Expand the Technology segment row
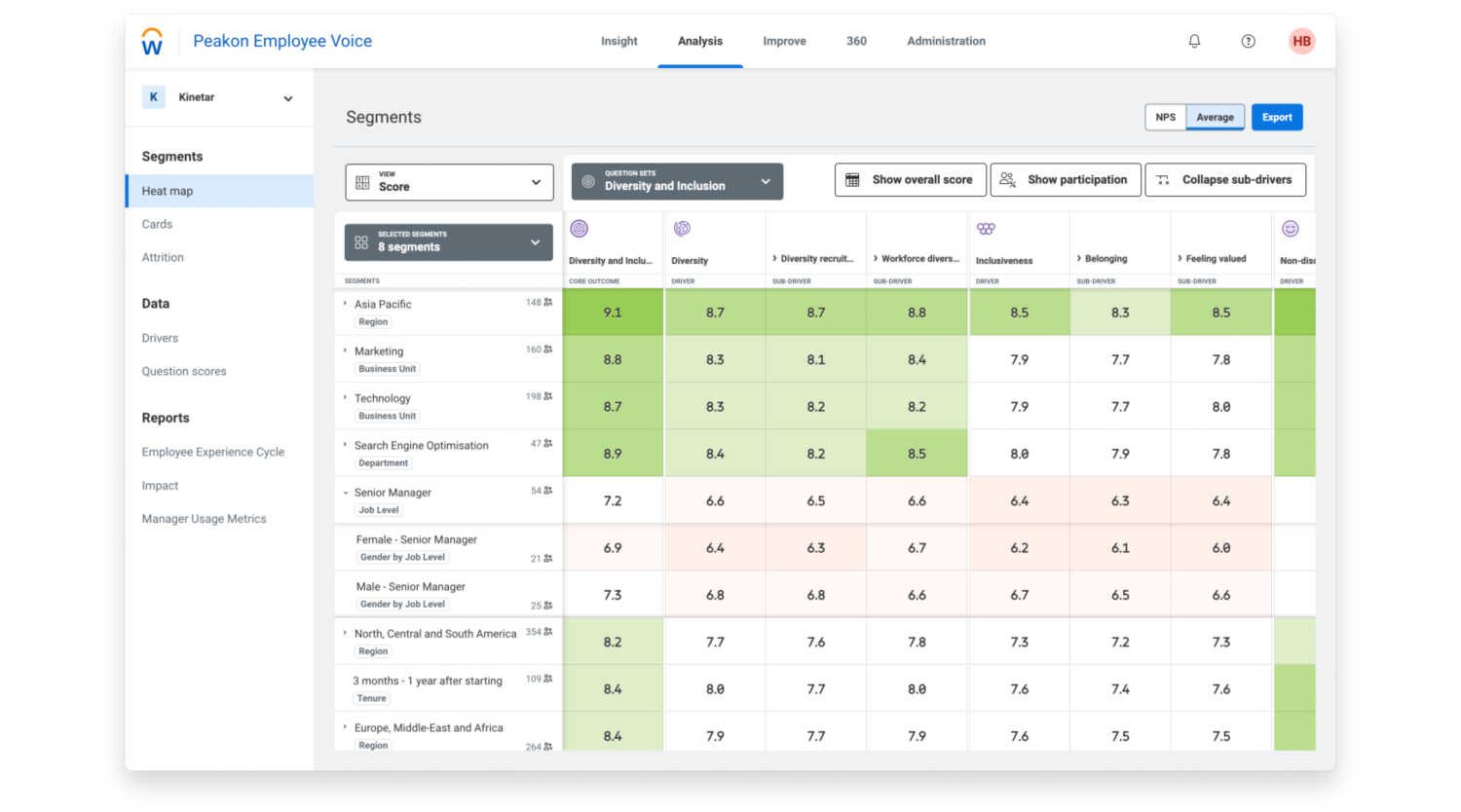1461x812 pixels. click(345, 397)
